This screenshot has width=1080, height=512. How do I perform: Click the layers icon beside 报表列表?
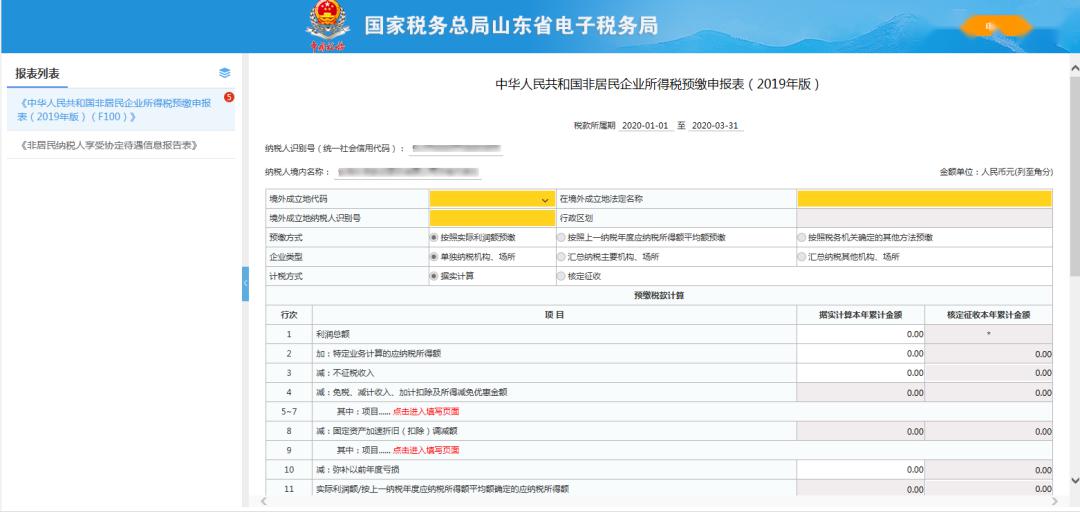225,73
